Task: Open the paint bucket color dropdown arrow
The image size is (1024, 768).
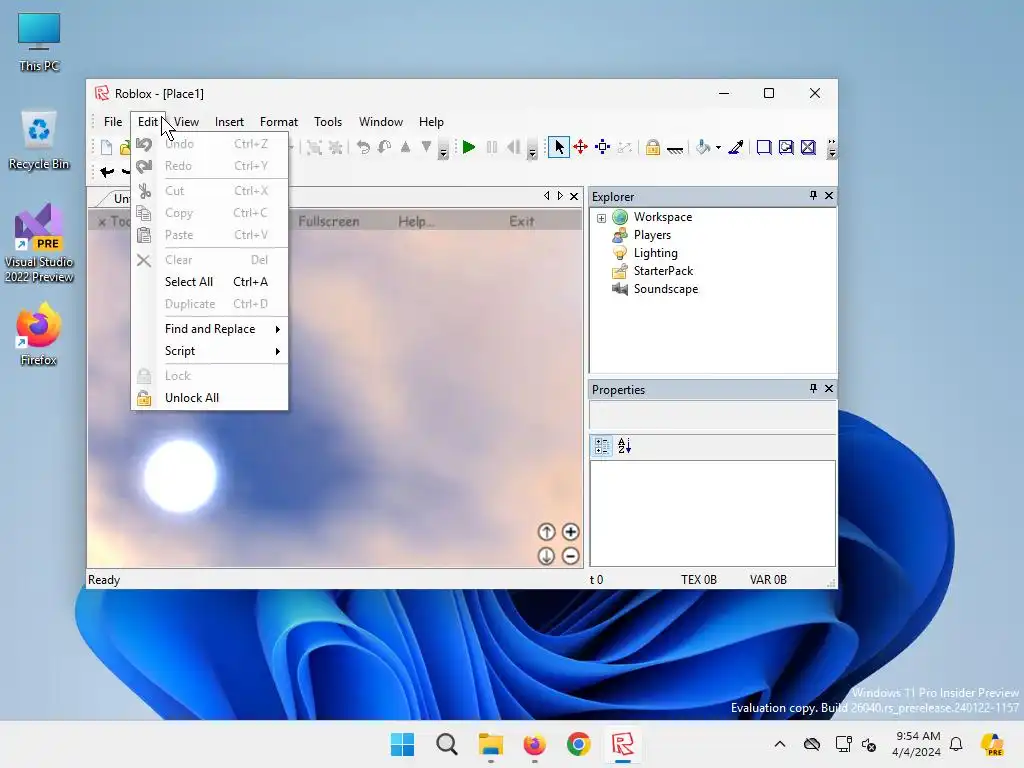Action: (718, 148)
